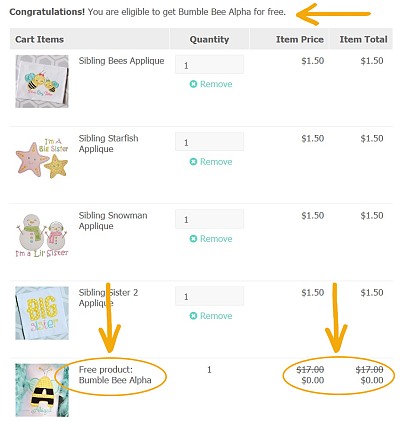
Task: Open Free product Bumble Bee Alpha name
Action: pos(115,375)
